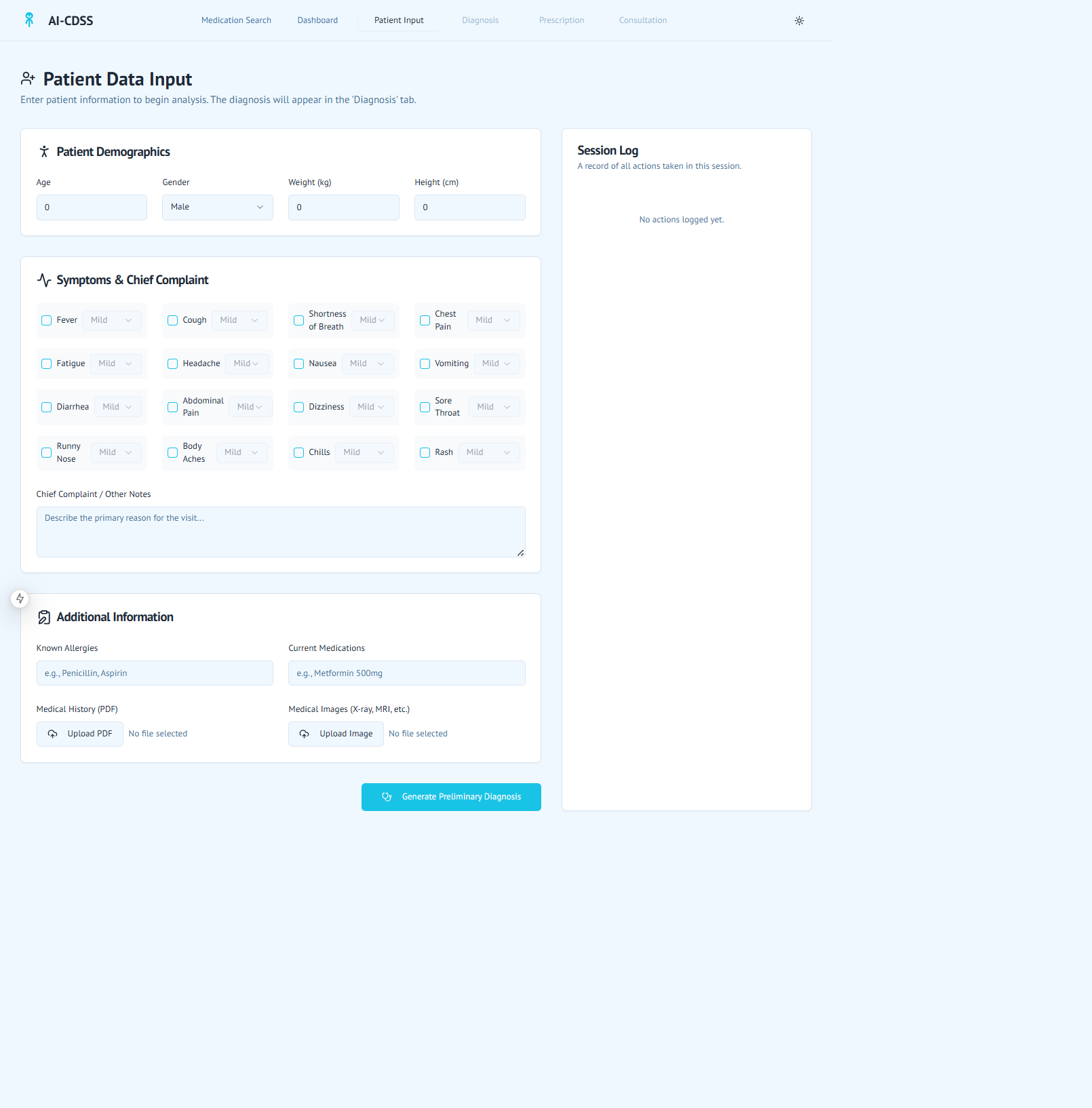Click the Upload Image button
This screenshot has width=1092, height=1108.
point(336,734)
